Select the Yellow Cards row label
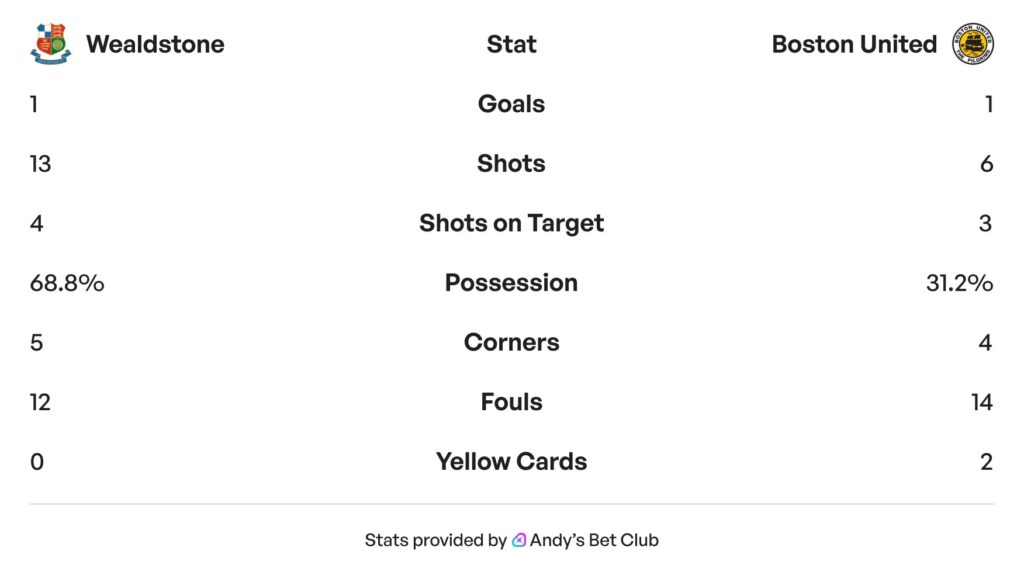 pyautogui.click(x=511, y=462)
